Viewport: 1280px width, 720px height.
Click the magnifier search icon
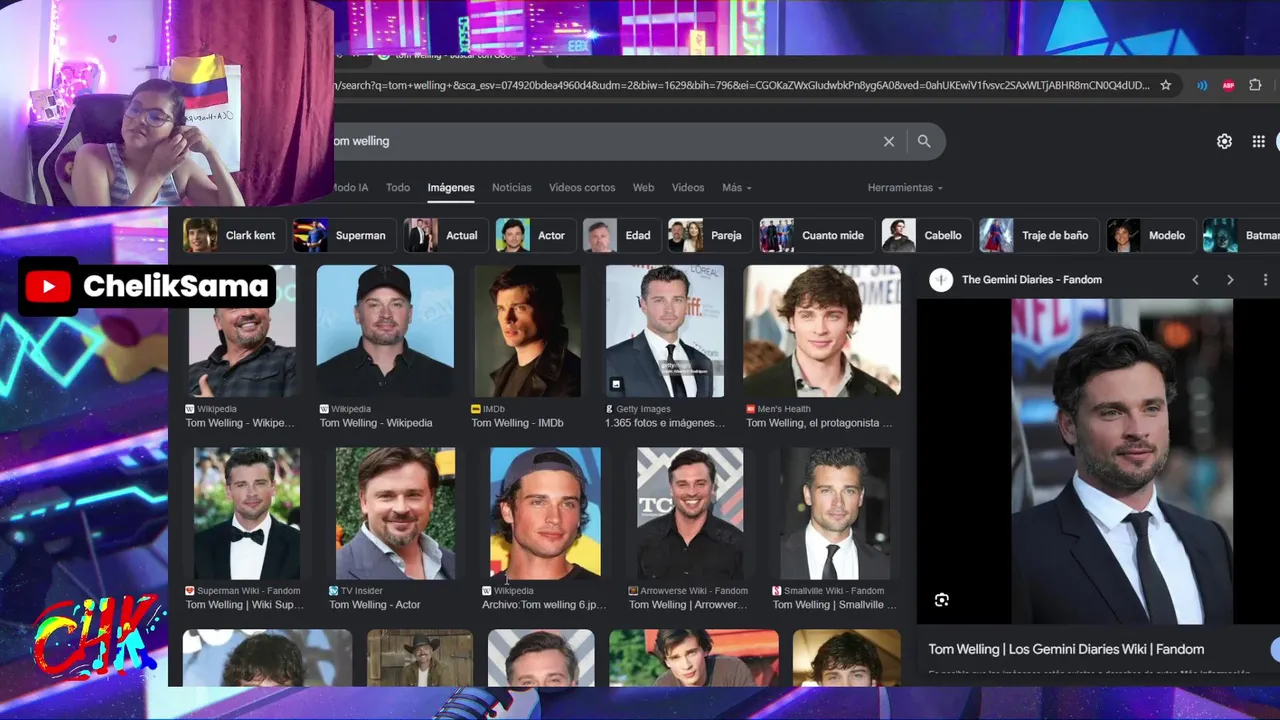point(924,141)
